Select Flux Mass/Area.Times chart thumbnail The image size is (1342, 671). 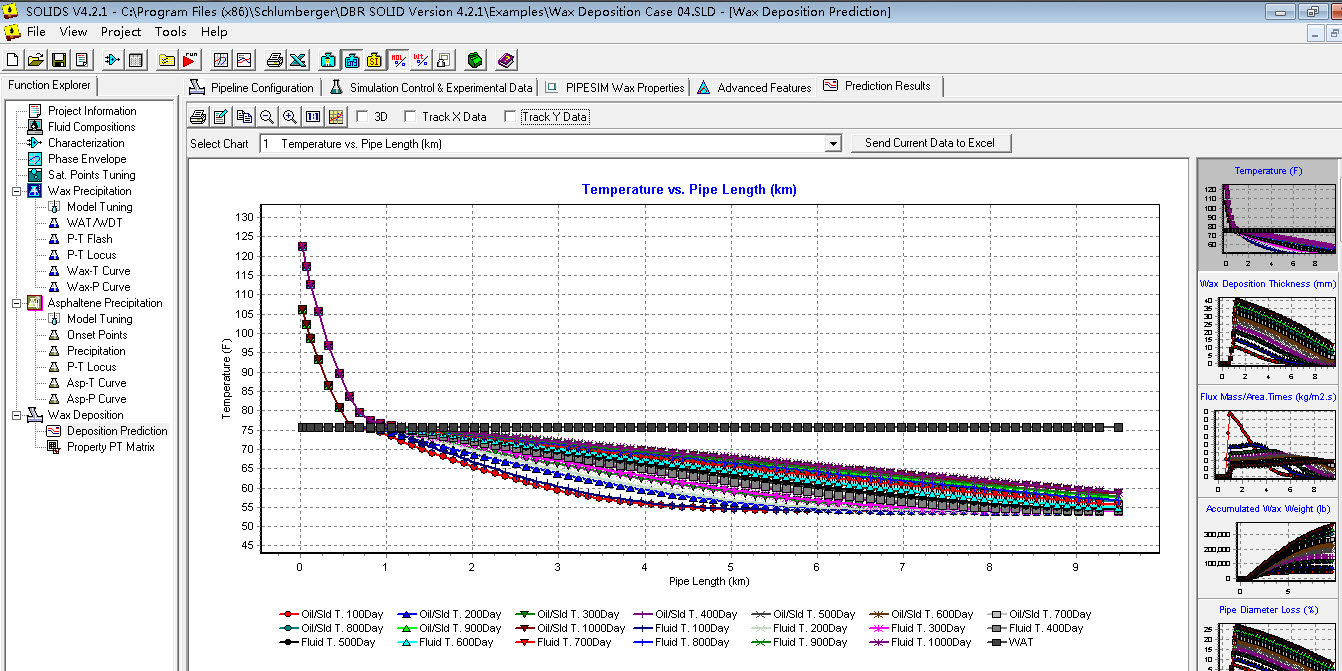coord(1268,439)
